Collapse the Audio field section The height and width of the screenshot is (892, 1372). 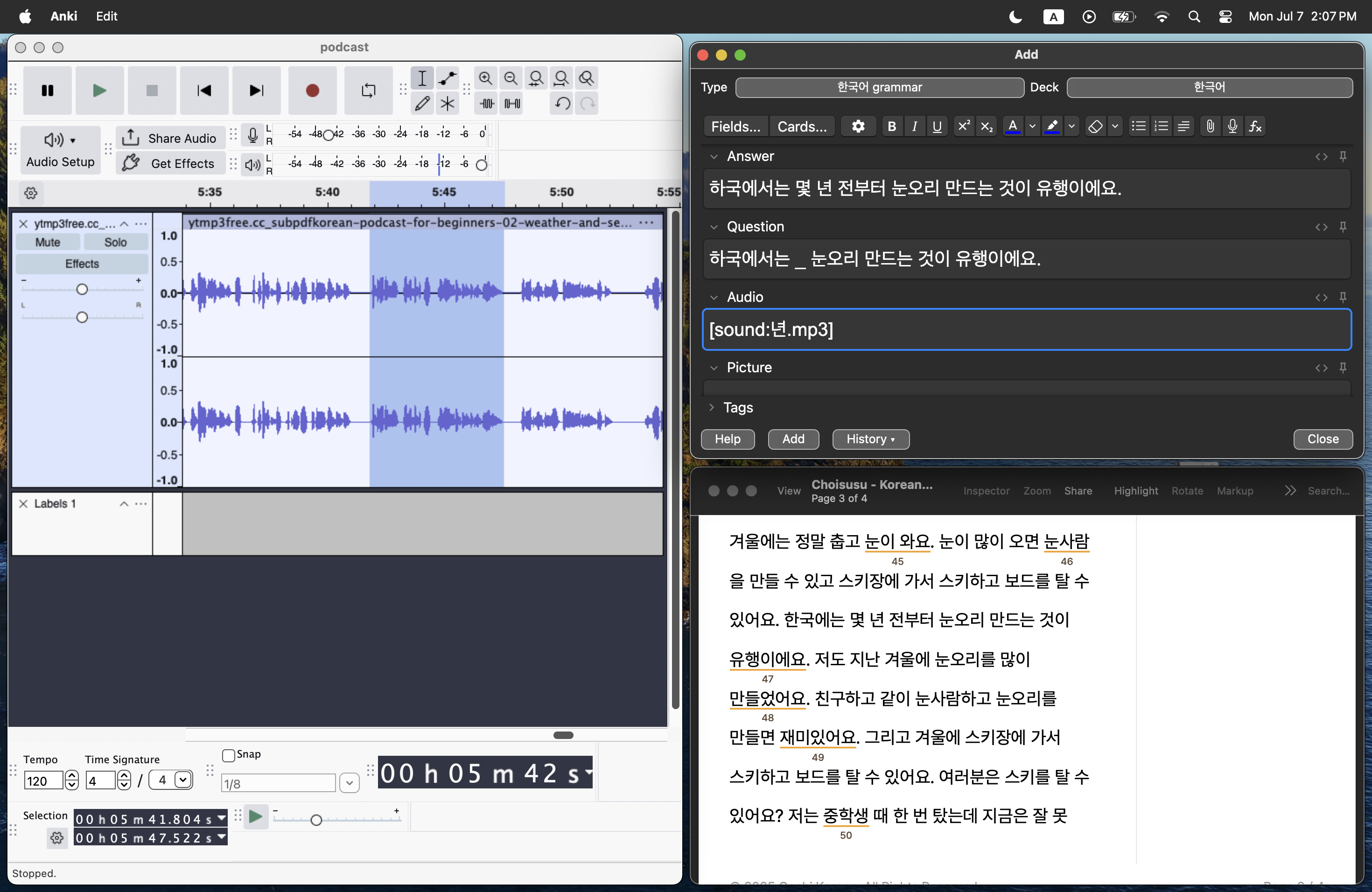(x=714, y=297)
